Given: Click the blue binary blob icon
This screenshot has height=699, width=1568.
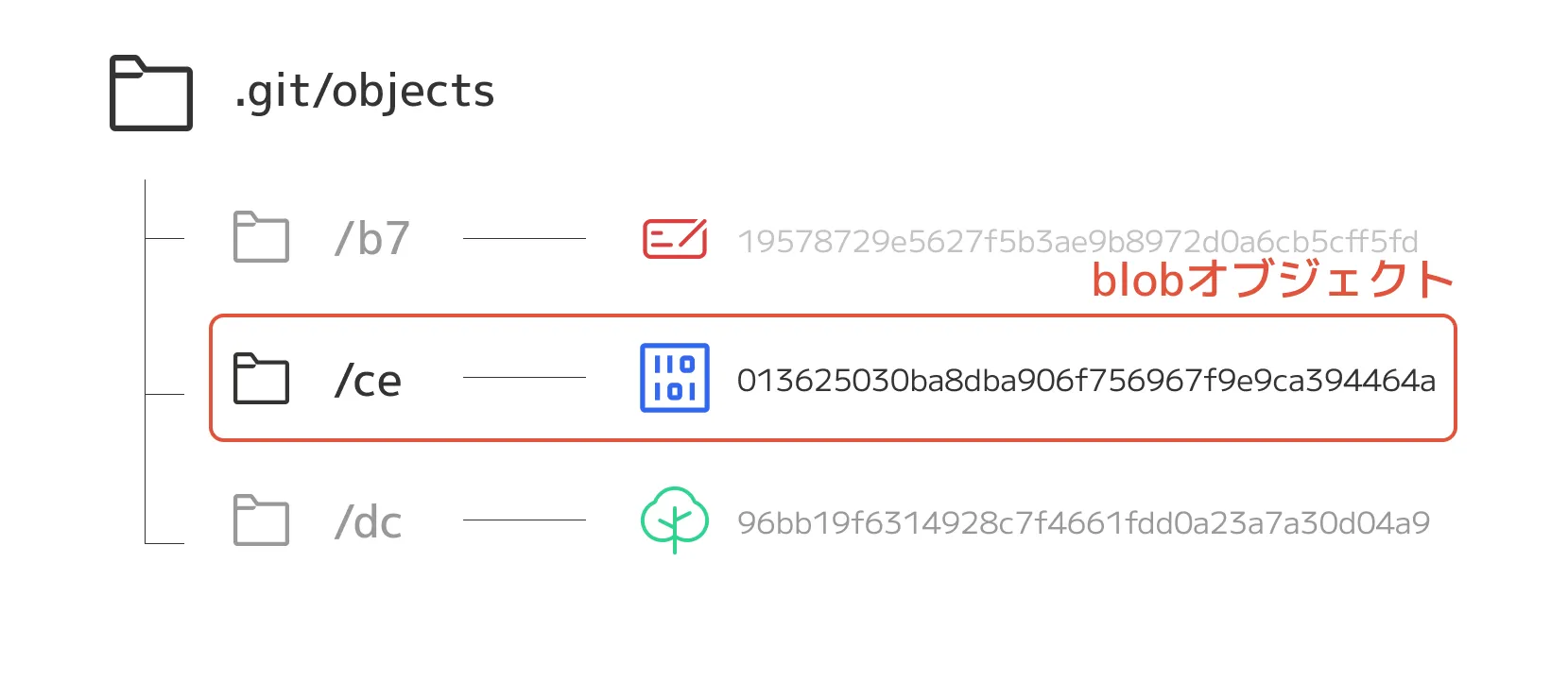Looking at the screenshot, I should tap(675, 378).
